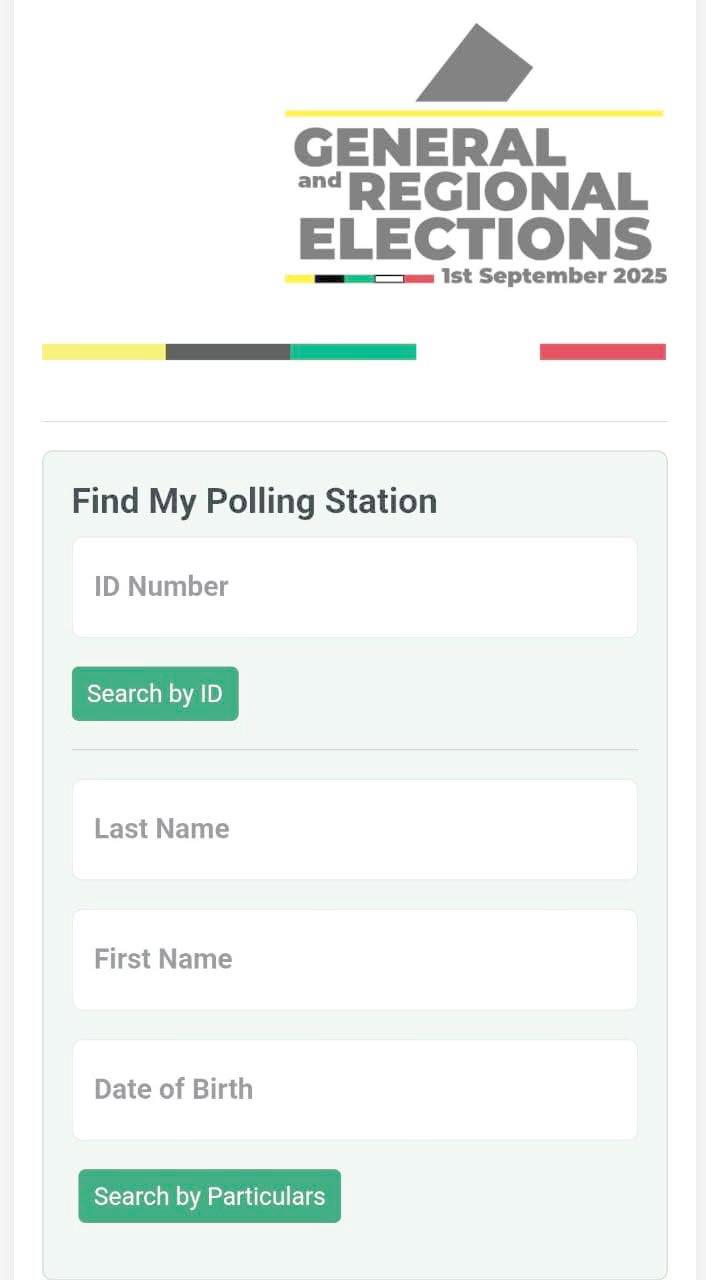
Task: Click the red segment of the color bar
Action: [x=603, y=352]
